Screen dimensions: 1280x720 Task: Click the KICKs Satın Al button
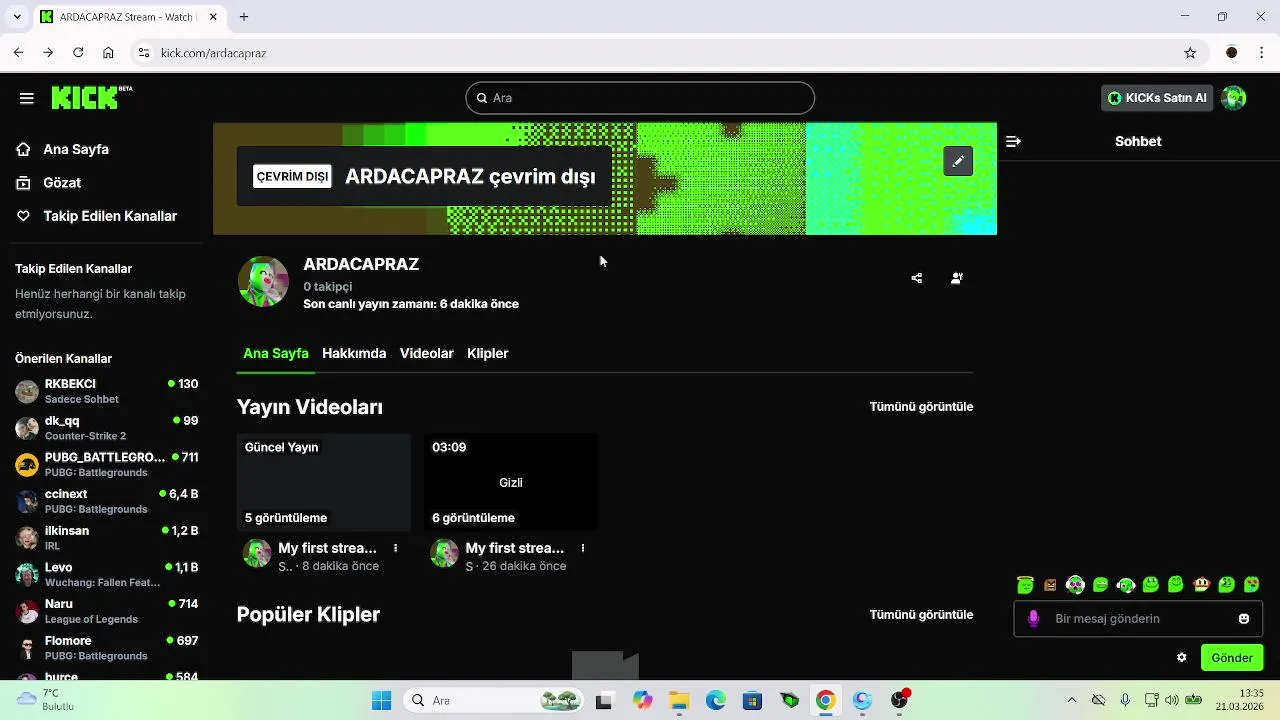point(1157,98)
